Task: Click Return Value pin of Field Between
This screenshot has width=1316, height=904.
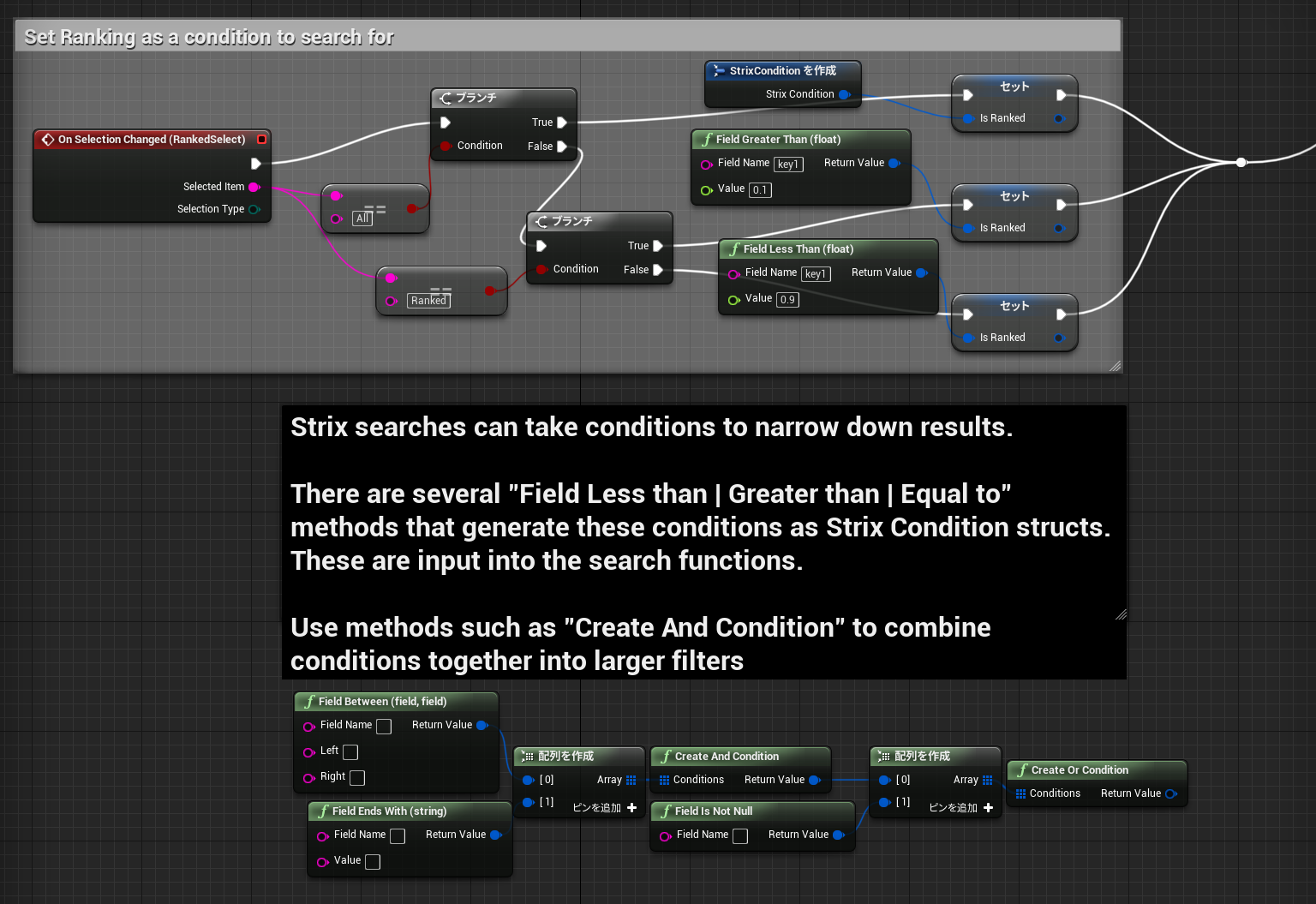Action: point(482,725)
